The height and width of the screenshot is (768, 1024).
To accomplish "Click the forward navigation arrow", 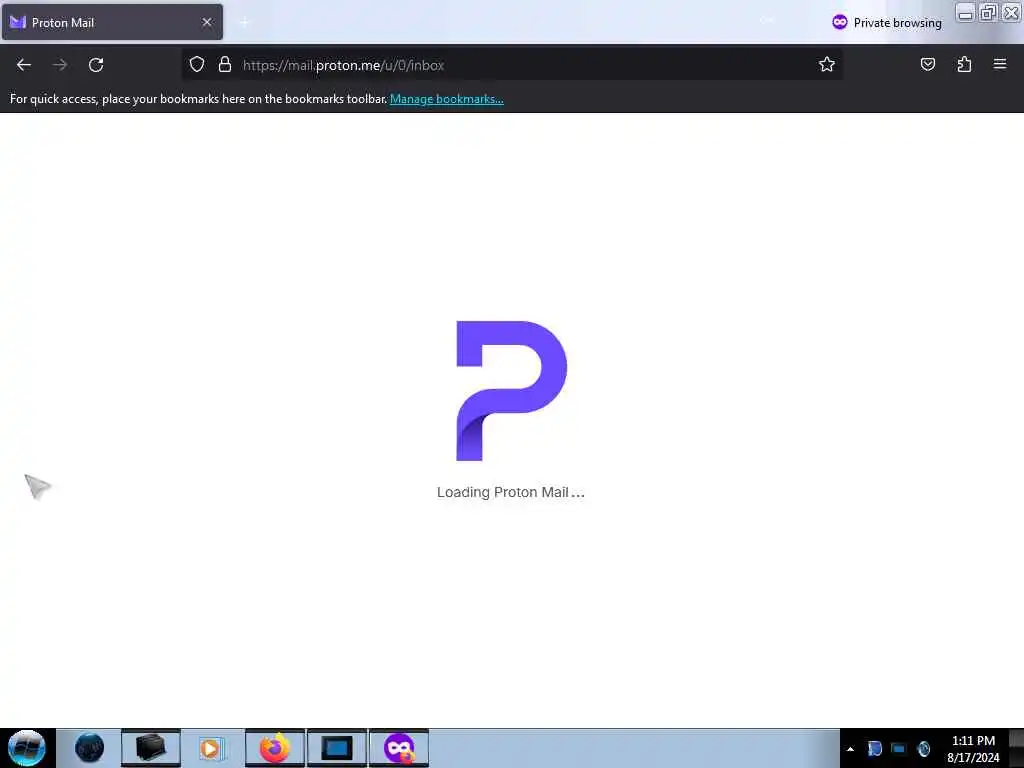I will pos(60,65).
